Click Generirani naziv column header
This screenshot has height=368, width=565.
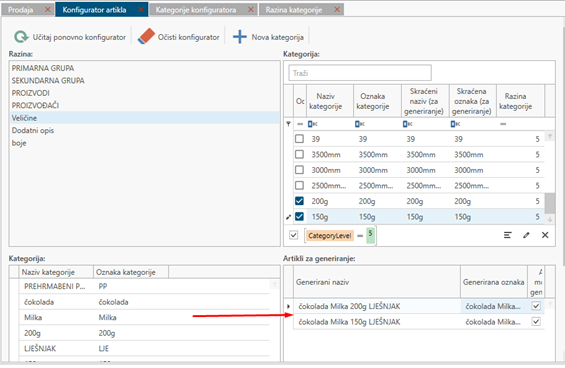point(377,282)
